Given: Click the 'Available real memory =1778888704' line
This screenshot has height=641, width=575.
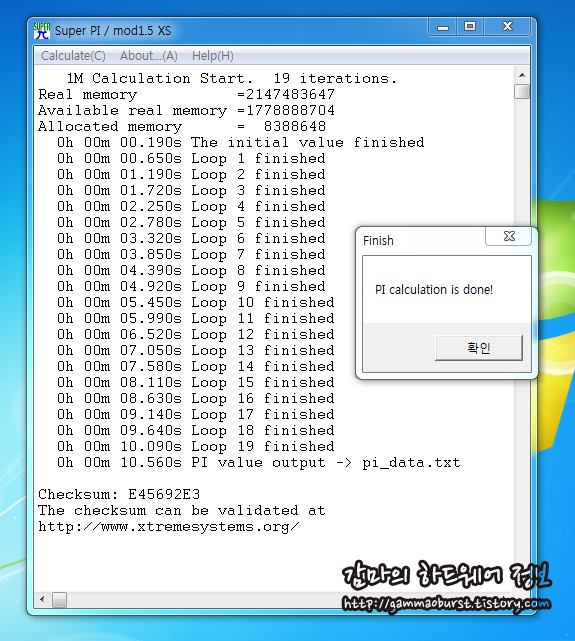Looking at the screenshot, I should pyautogui.click(x=186, y=110).
